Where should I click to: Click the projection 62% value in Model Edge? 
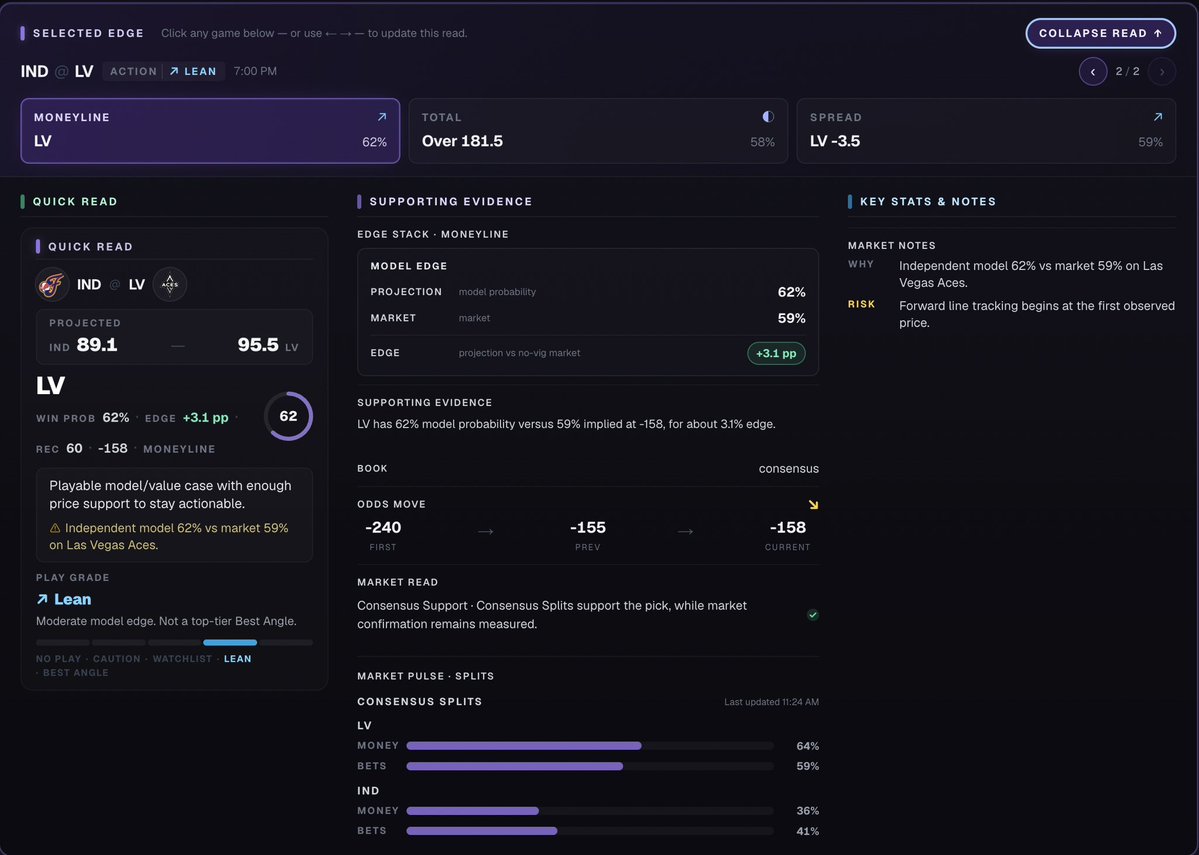pyautogui.click(x=791, y=292)
